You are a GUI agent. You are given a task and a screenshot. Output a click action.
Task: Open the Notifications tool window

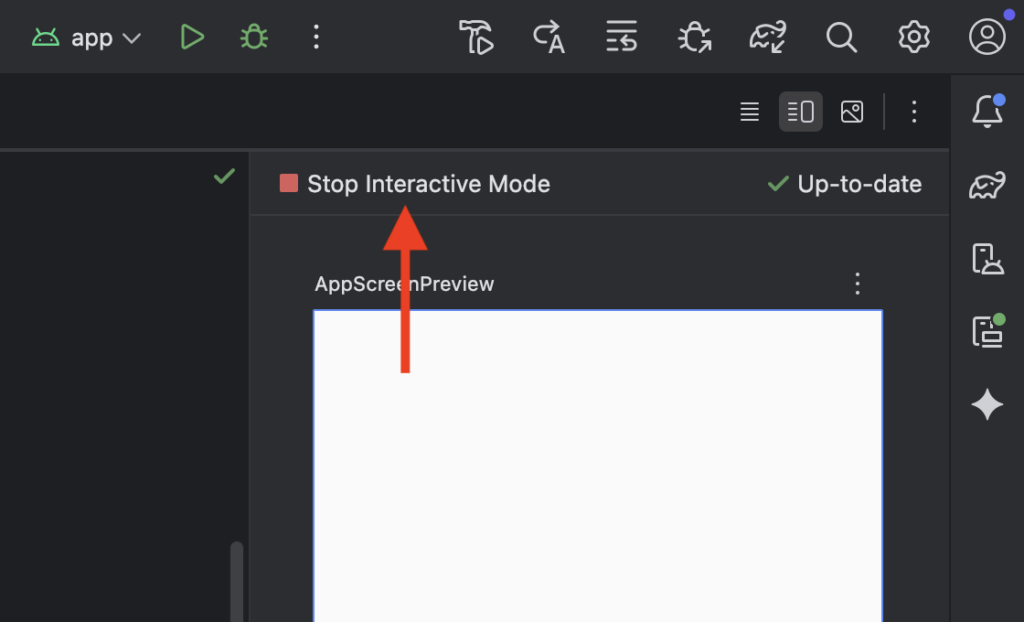[987, 112]
